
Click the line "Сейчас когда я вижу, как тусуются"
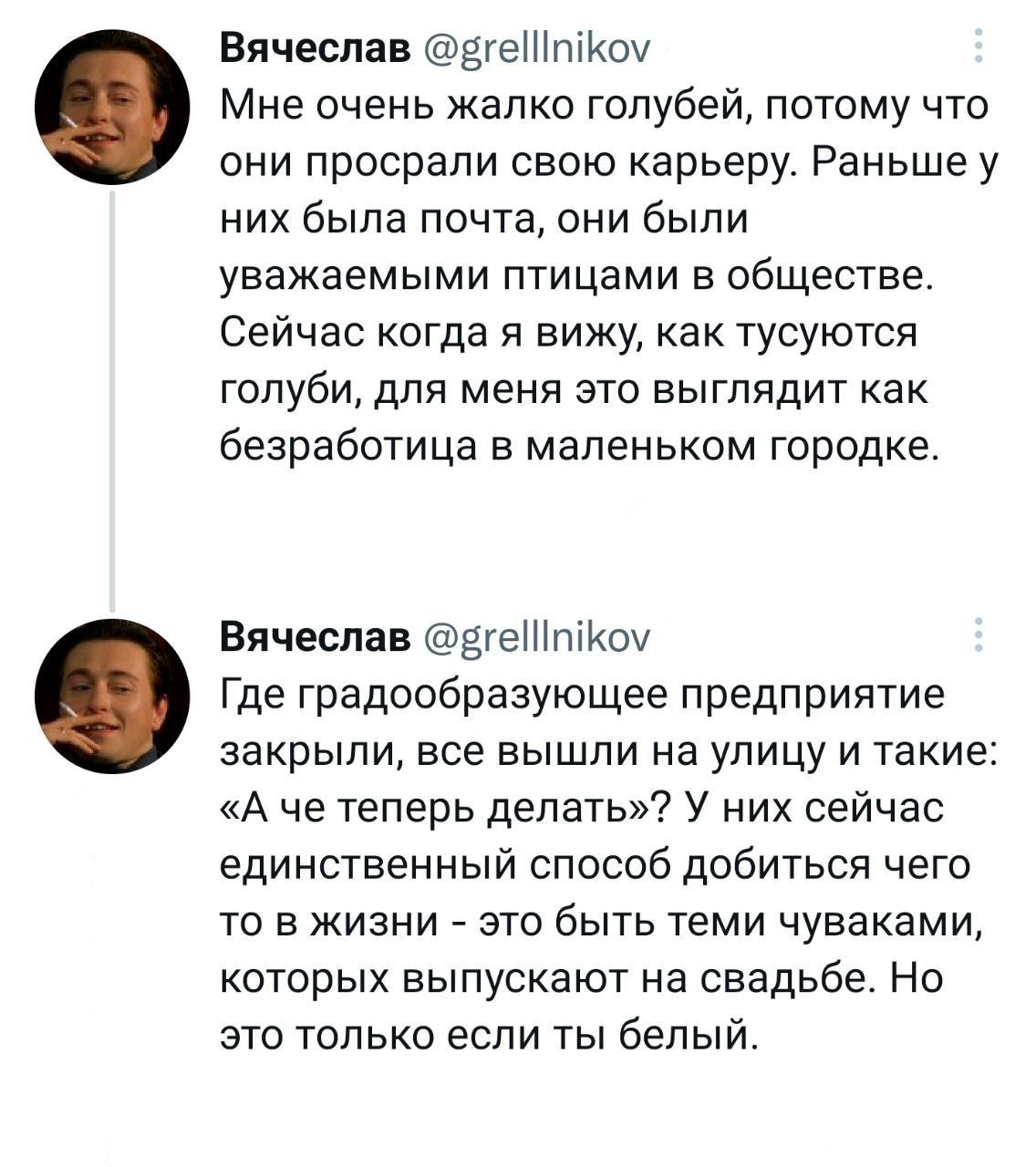pyautogui.click(x=569, y=334)
